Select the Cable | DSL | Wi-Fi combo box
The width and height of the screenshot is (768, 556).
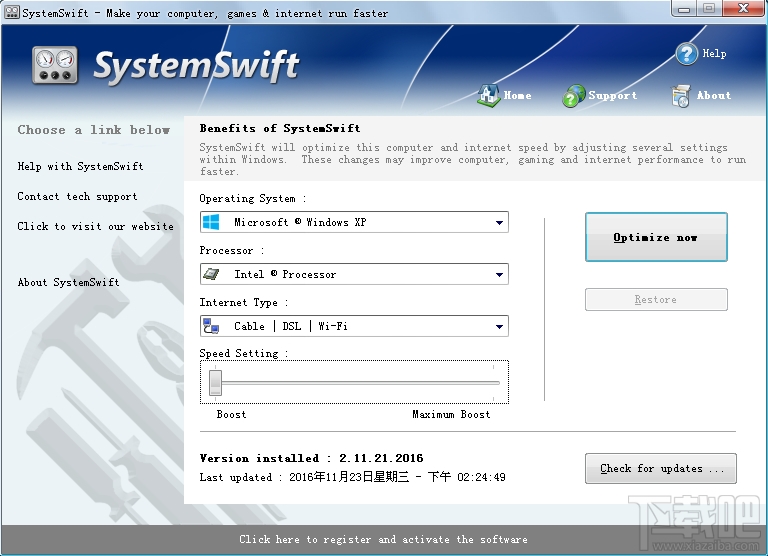point(354,326)
